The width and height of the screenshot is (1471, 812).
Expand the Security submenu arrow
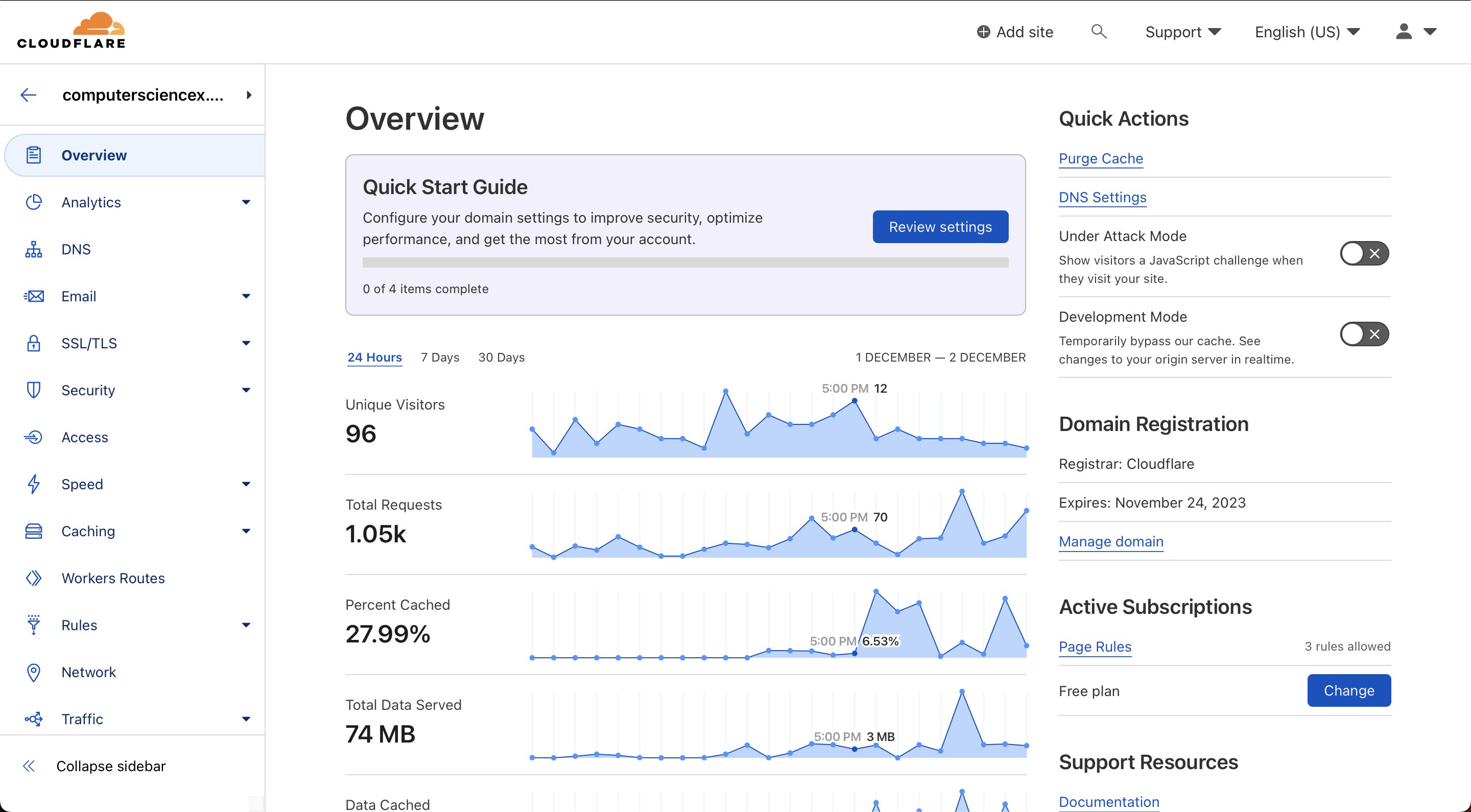coord(246,390)
